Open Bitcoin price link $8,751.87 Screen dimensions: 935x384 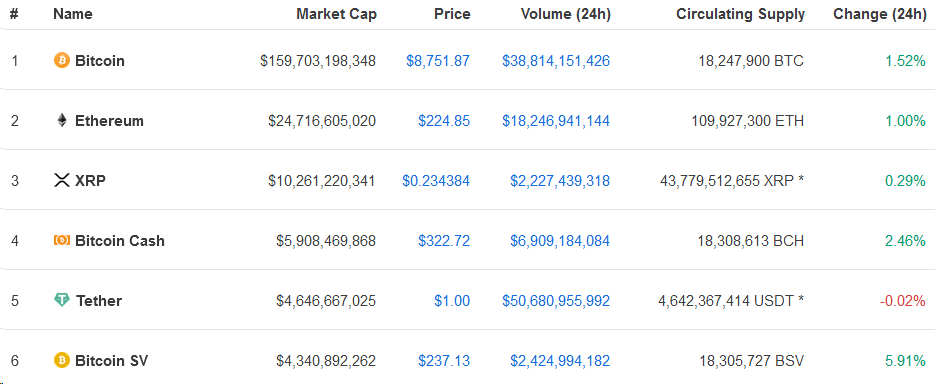click(438, 61)
